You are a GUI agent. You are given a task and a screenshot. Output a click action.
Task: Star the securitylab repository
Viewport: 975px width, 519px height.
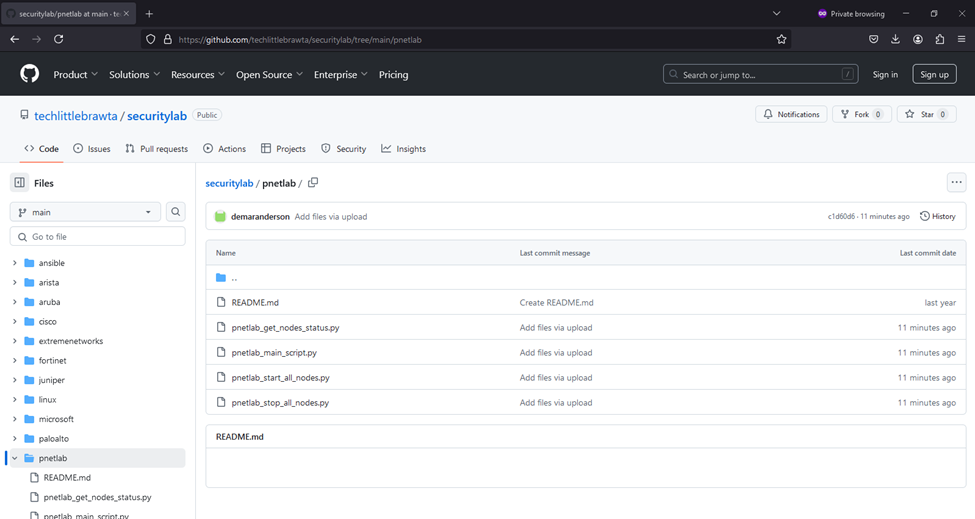click(x=926, y=114)
